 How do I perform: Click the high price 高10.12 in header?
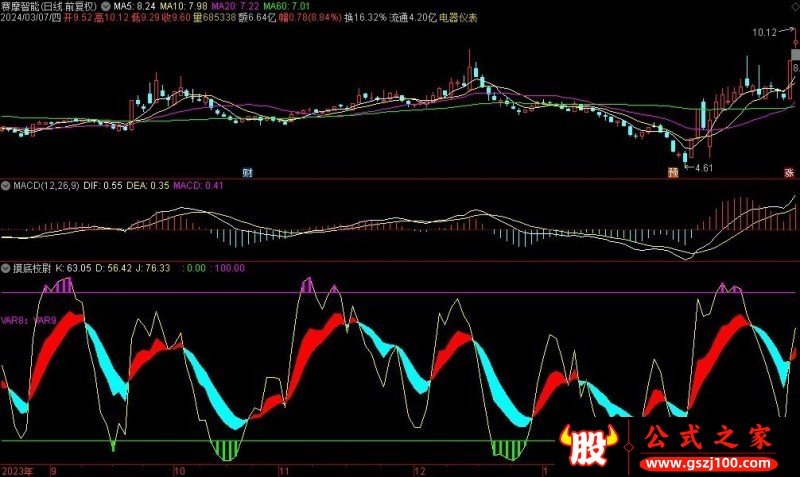111,18
